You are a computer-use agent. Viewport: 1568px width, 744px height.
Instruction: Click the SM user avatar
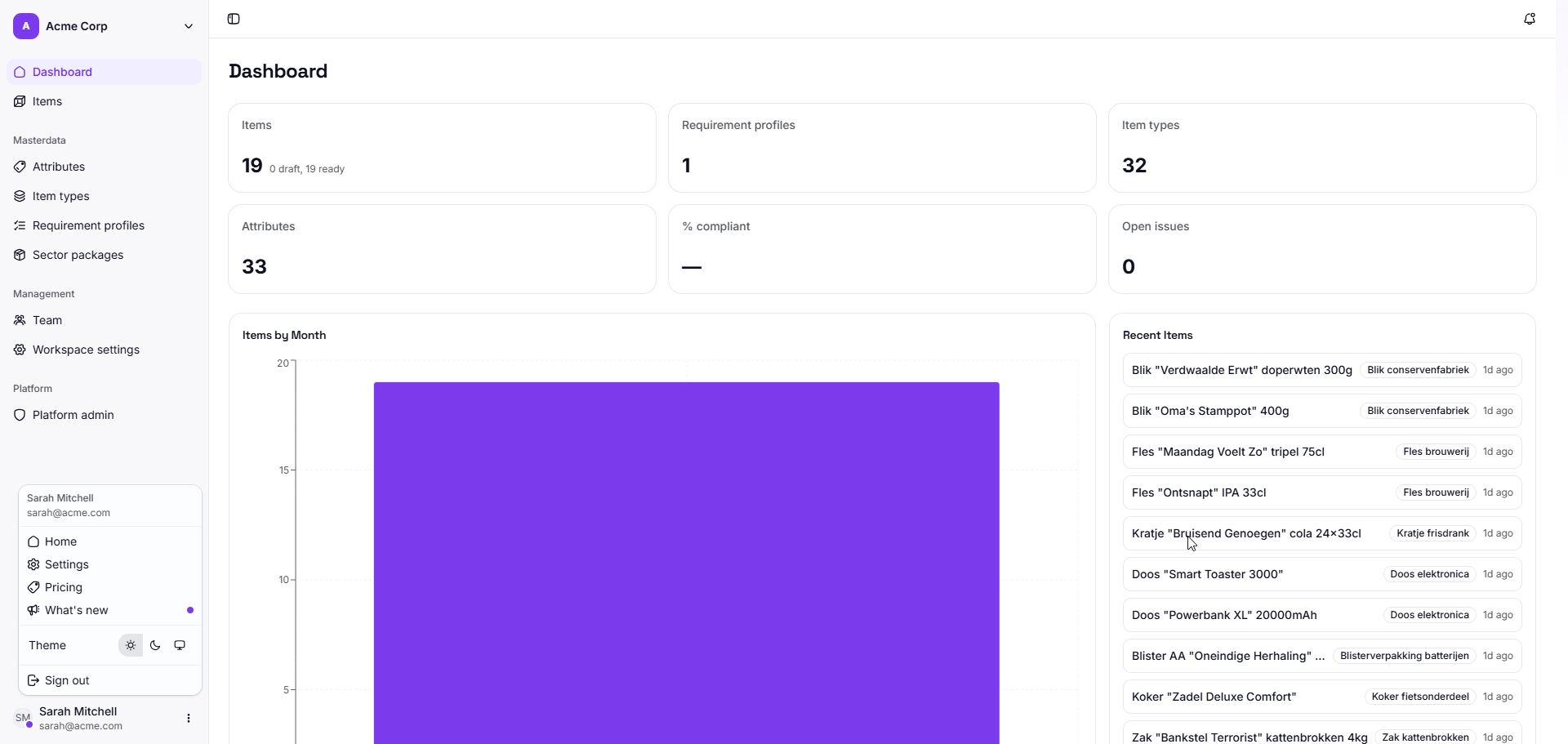coord(23,719)
